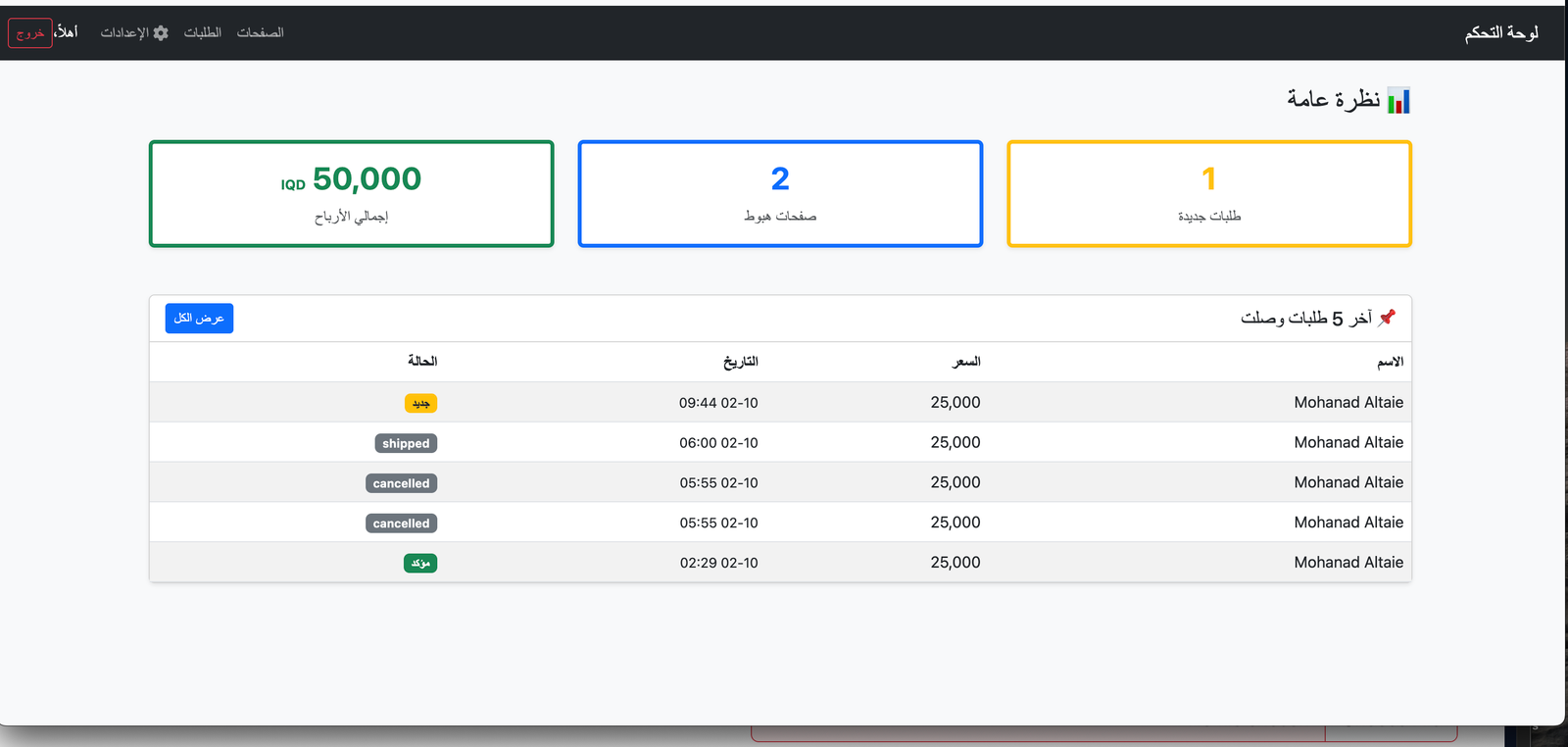The image size is (1568, 747).
Task: Open the الإعدادات settings nav link
Action: pyautogui.click(x=124, y=33)
